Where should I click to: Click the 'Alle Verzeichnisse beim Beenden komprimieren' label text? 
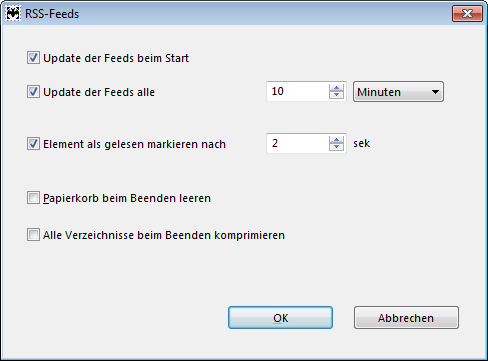[x=164, y=235]
